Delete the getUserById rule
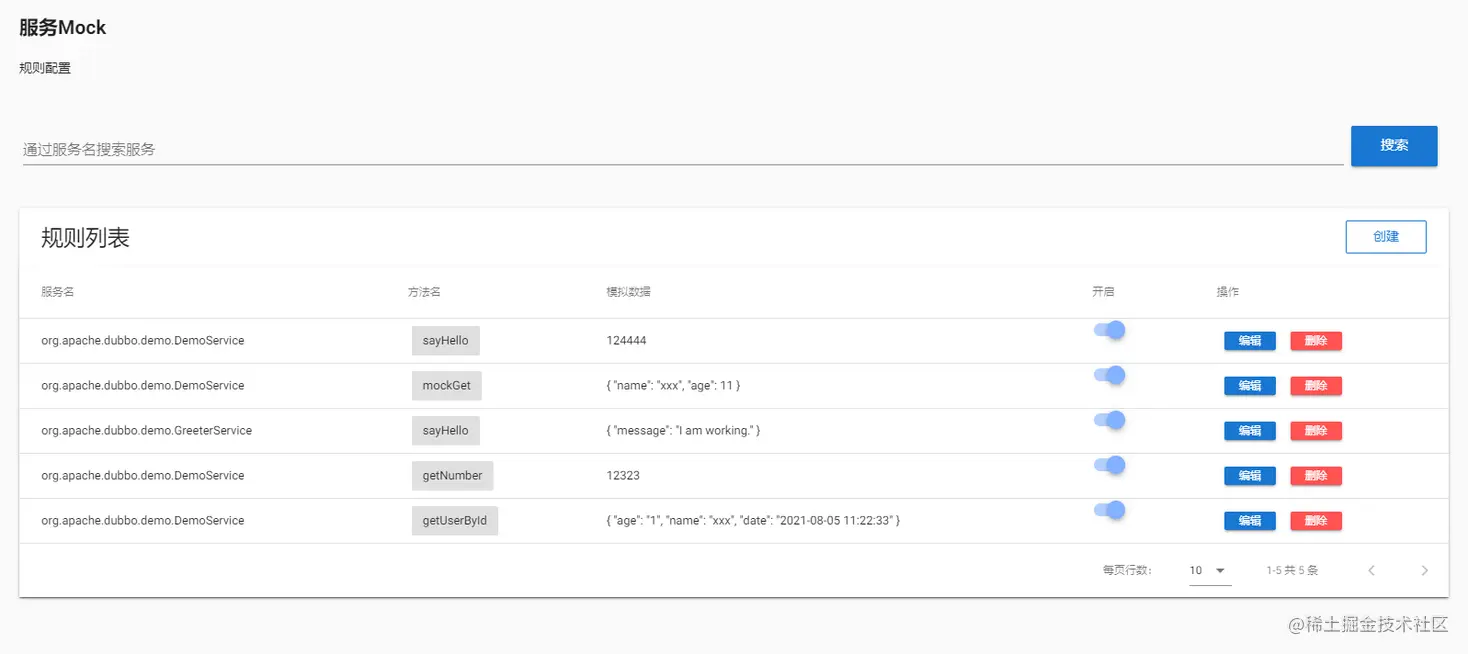The width and height of the screenshot is (1468, 654). coord(1316,521)
